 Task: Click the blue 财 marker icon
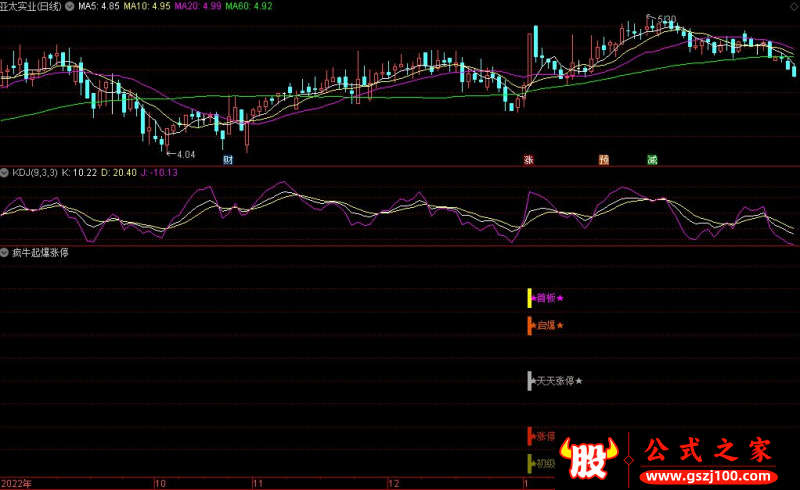[x=229, y=160]
